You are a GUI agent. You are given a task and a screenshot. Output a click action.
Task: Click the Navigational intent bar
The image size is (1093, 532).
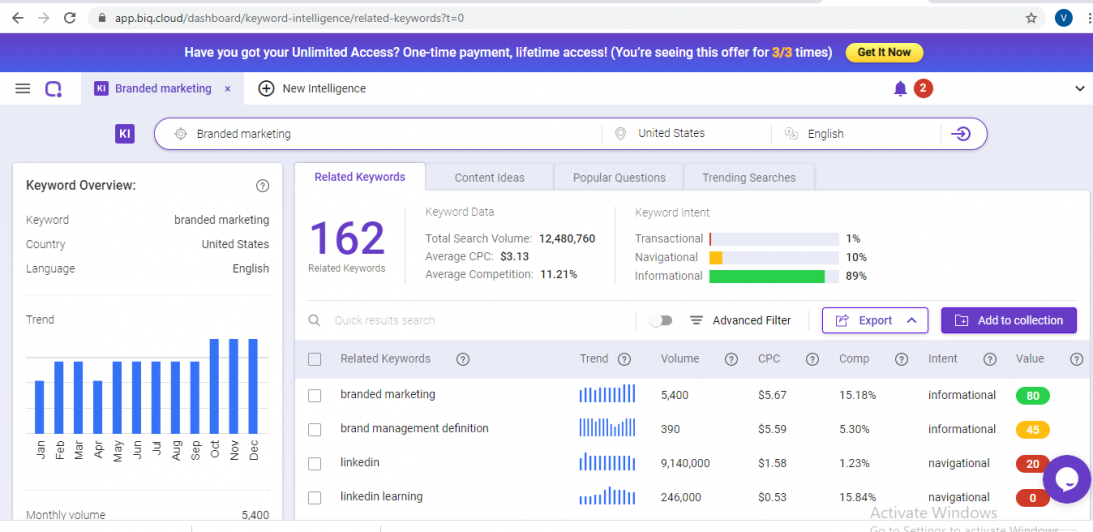(774, 257)
